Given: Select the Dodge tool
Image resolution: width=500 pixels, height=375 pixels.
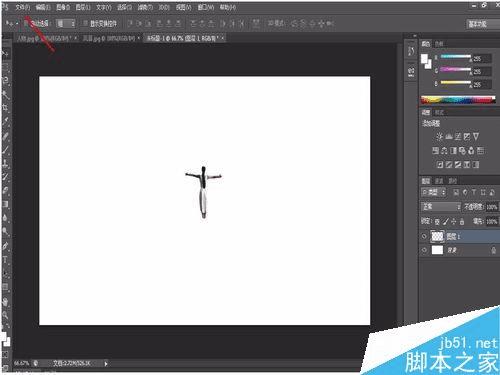Looking at the screenshot, I should pos(5,231).
